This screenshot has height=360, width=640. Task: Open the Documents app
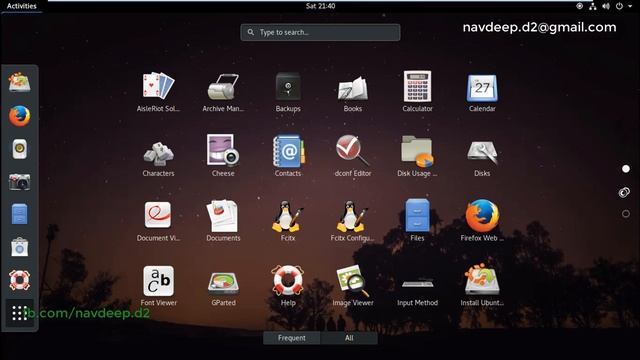[223, 221]
